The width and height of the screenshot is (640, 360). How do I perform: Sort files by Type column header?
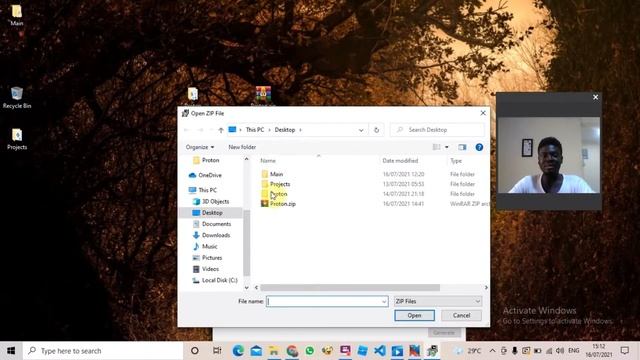point(456,161)
